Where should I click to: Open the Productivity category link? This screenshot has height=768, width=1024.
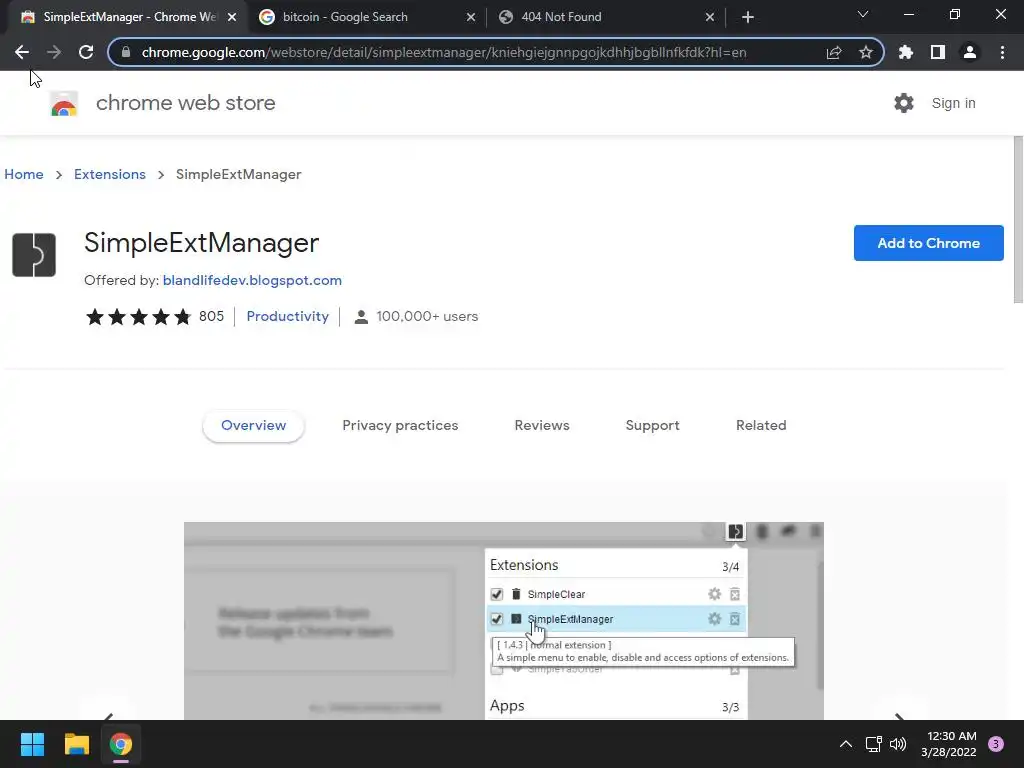click(287, 316)
